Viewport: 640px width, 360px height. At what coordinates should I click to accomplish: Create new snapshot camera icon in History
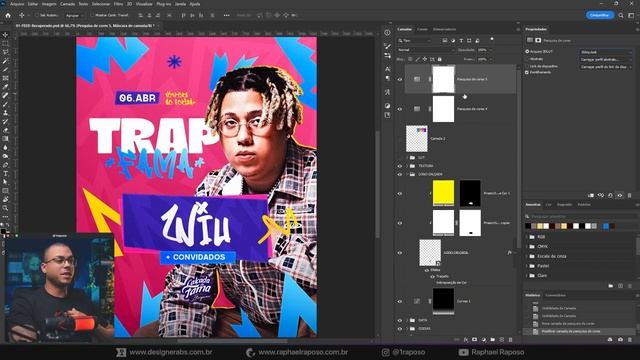tap(620, 340)
